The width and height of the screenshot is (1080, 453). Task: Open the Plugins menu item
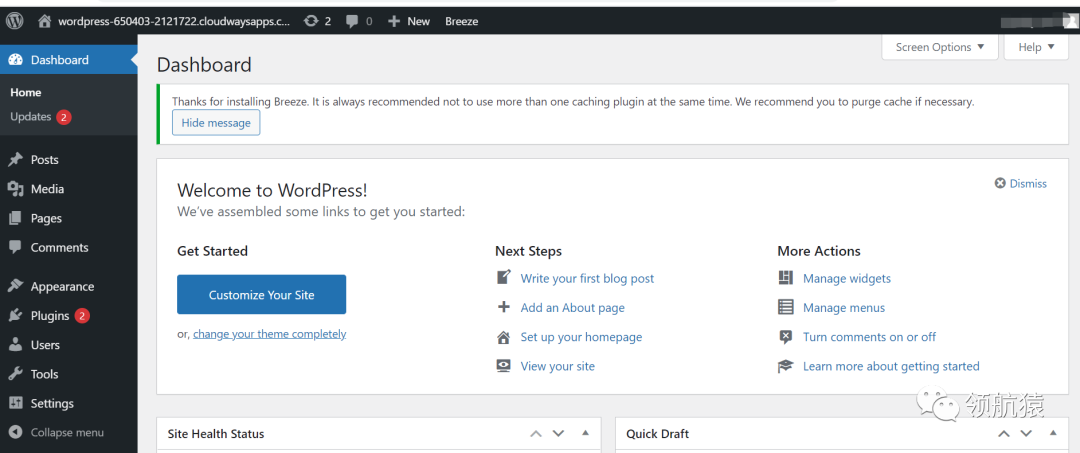tap(50, 316)
